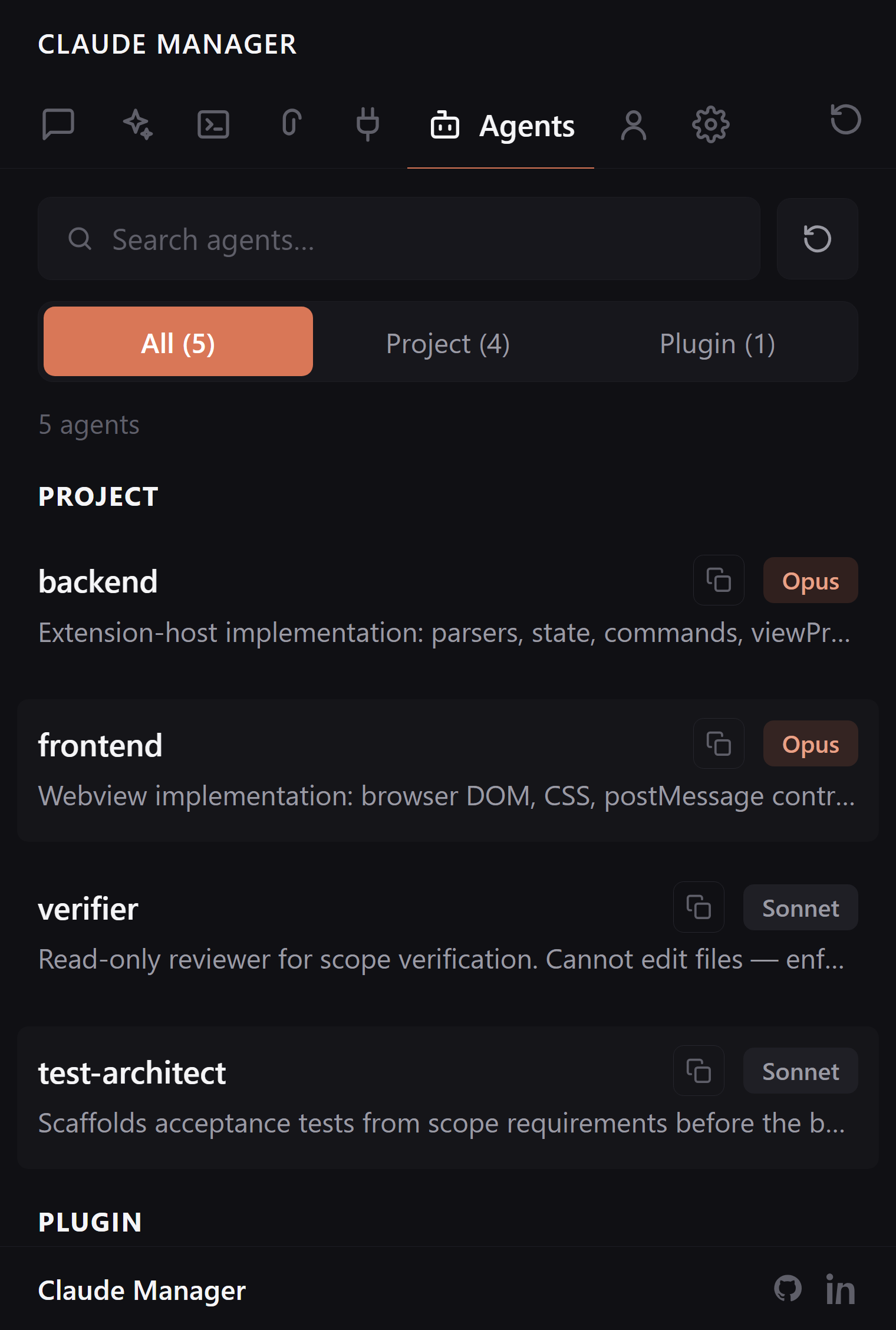
Task: Copy the test-architect agent
Action: (x=699, y=1071)
